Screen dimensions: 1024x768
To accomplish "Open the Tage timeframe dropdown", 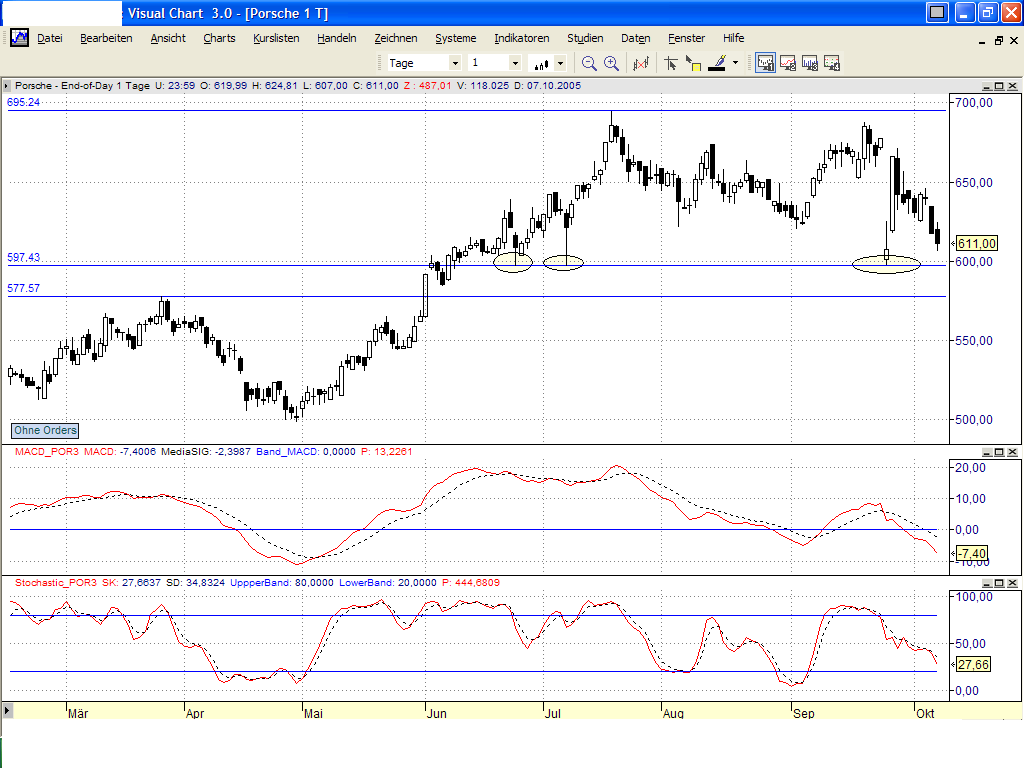I will pyautogui.click(x=453, y=63).
